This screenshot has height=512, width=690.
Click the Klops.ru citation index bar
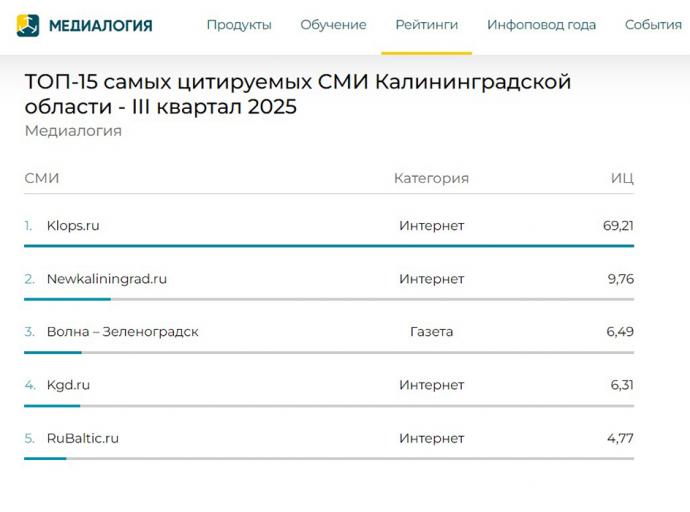(329, 246)
